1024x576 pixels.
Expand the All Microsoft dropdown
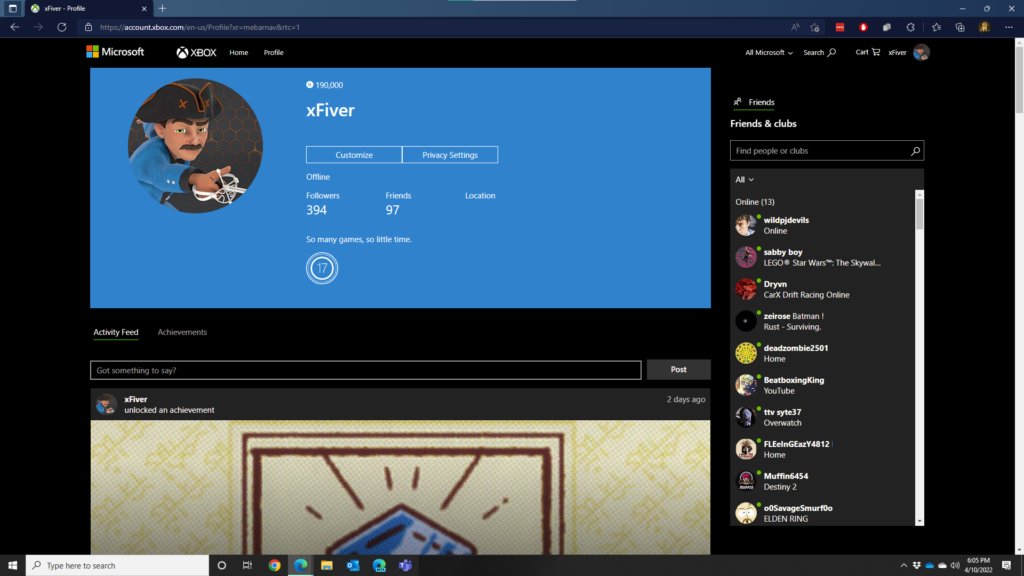[768, 52]
